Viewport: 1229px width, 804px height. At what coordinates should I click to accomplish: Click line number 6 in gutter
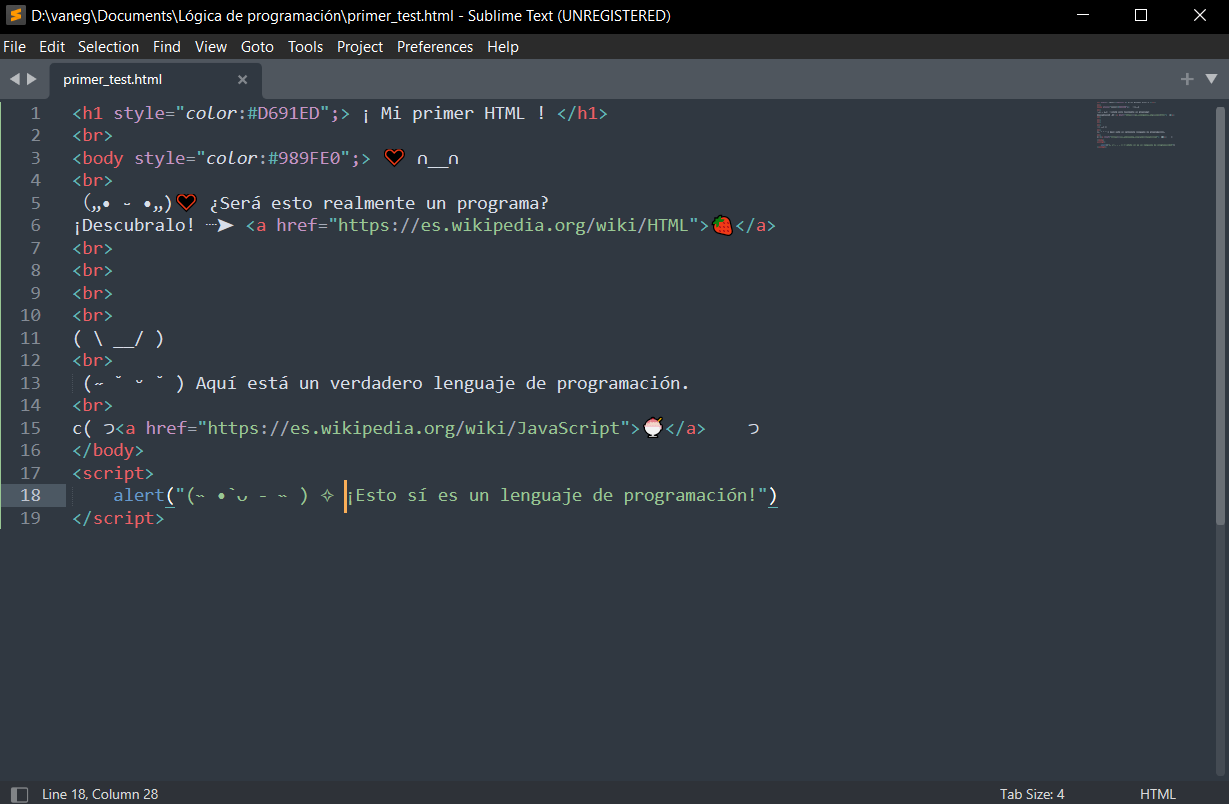click(36, 225)
